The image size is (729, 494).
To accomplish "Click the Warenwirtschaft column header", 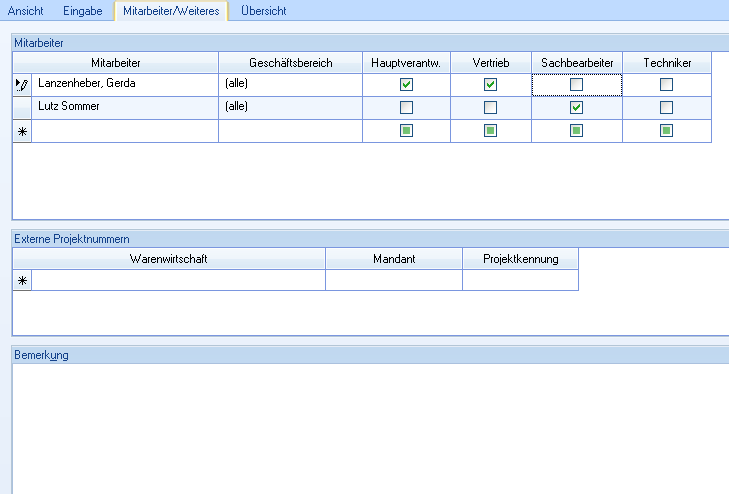I will tap(168, 259).
